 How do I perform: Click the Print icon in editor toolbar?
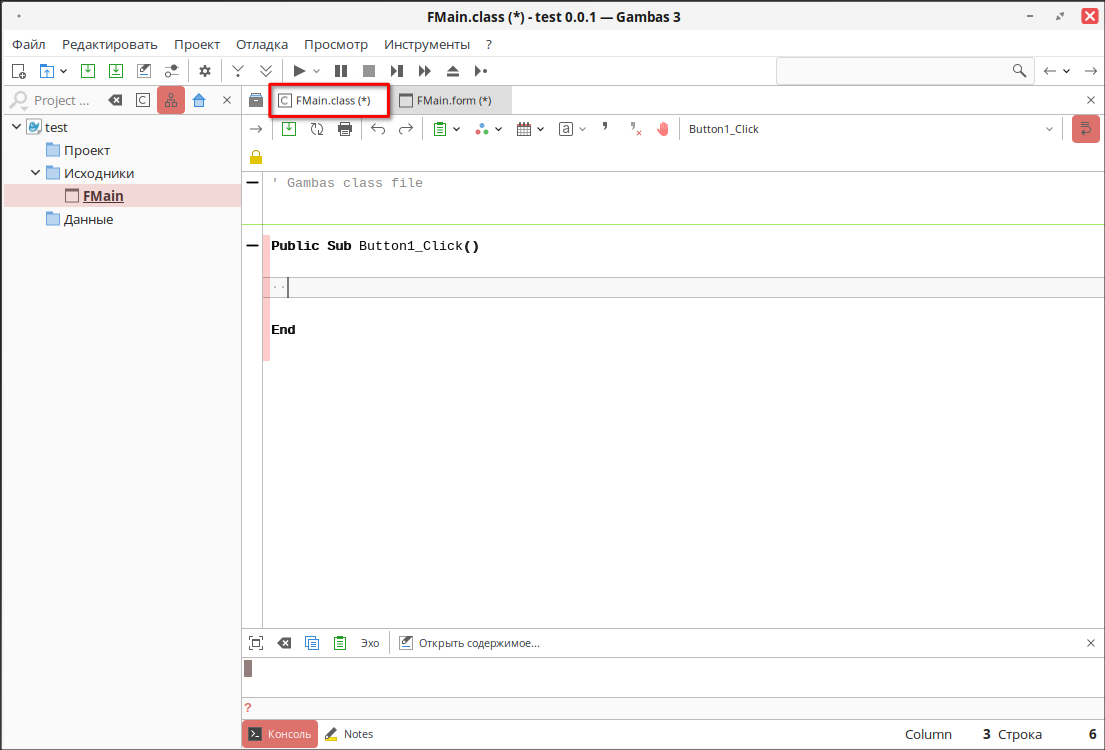345,129
